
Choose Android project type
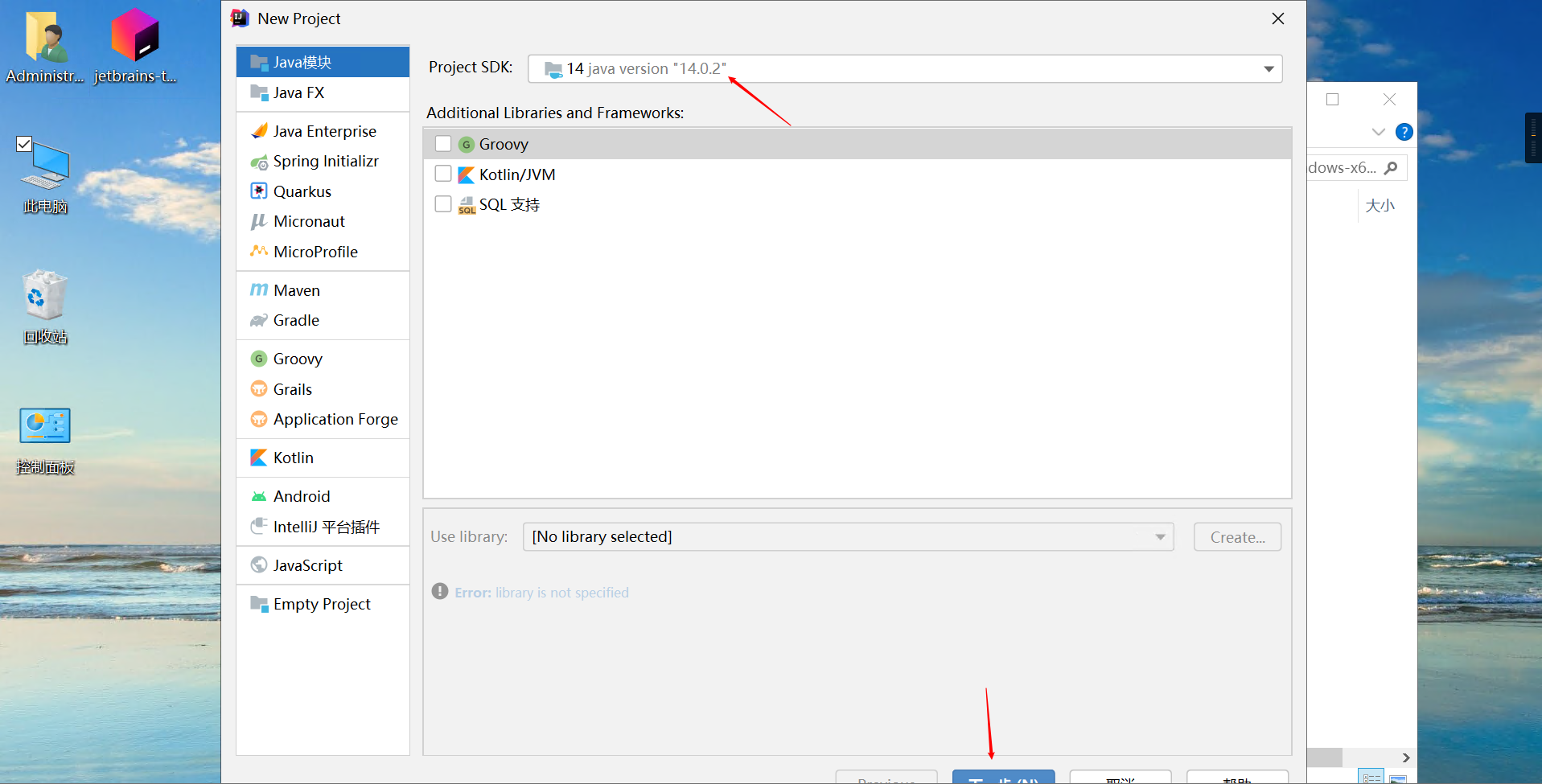coord(323,496)
